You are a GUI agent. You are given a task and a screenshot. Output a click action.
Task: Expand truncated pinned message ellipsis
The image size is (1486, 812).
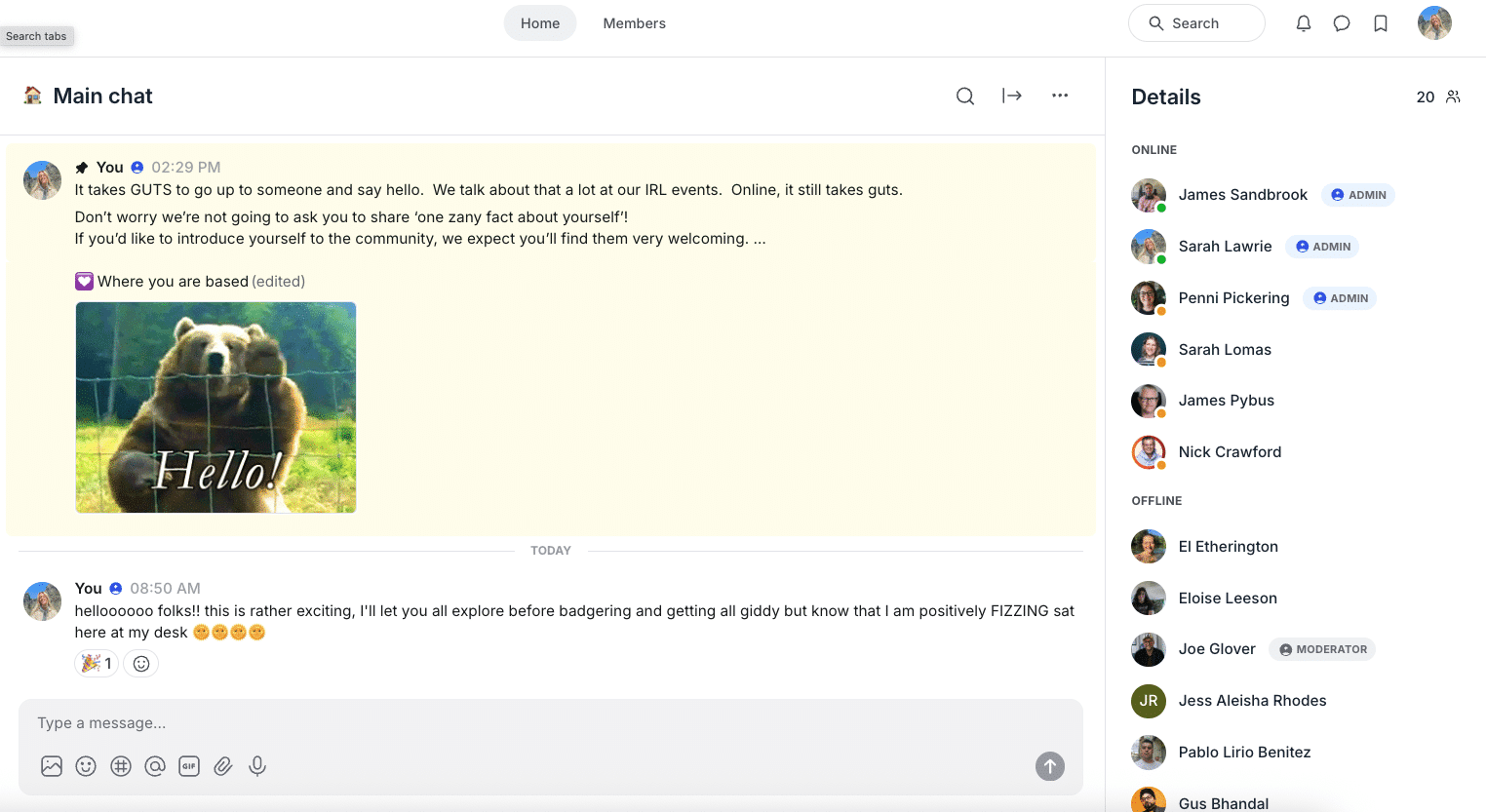click(760, 239)
